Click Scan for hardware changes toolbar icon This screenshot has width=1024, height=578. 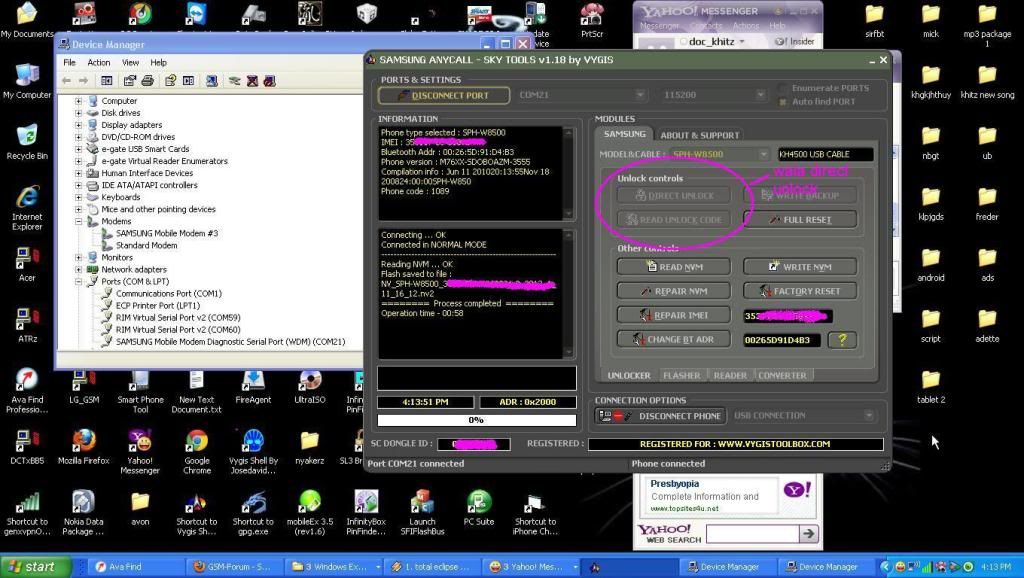(x=212, y=81)
